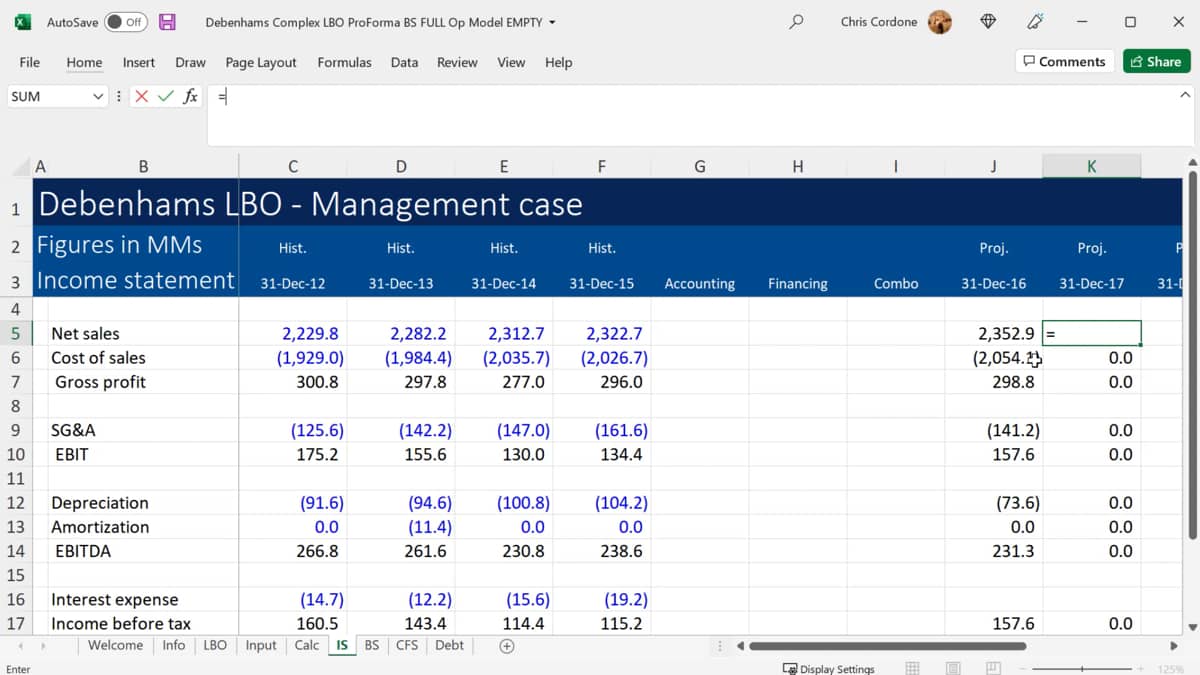Click the active cell K5 containing equals sign
This screenshot has height=675, width=1200.
[1091, 333]
